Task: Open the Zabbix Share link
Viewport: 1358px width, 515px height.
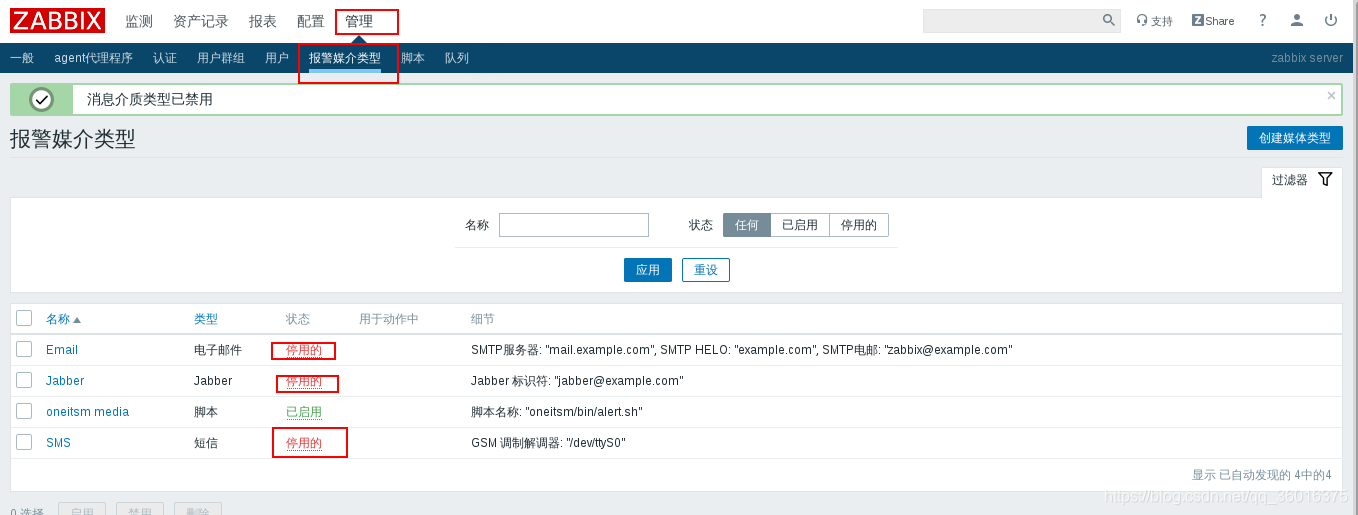Action: coord(1213,21)
